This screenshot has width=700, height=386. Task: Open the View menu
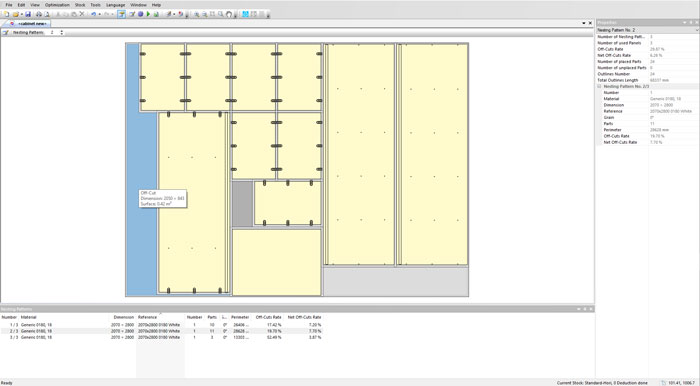[35, 5]
